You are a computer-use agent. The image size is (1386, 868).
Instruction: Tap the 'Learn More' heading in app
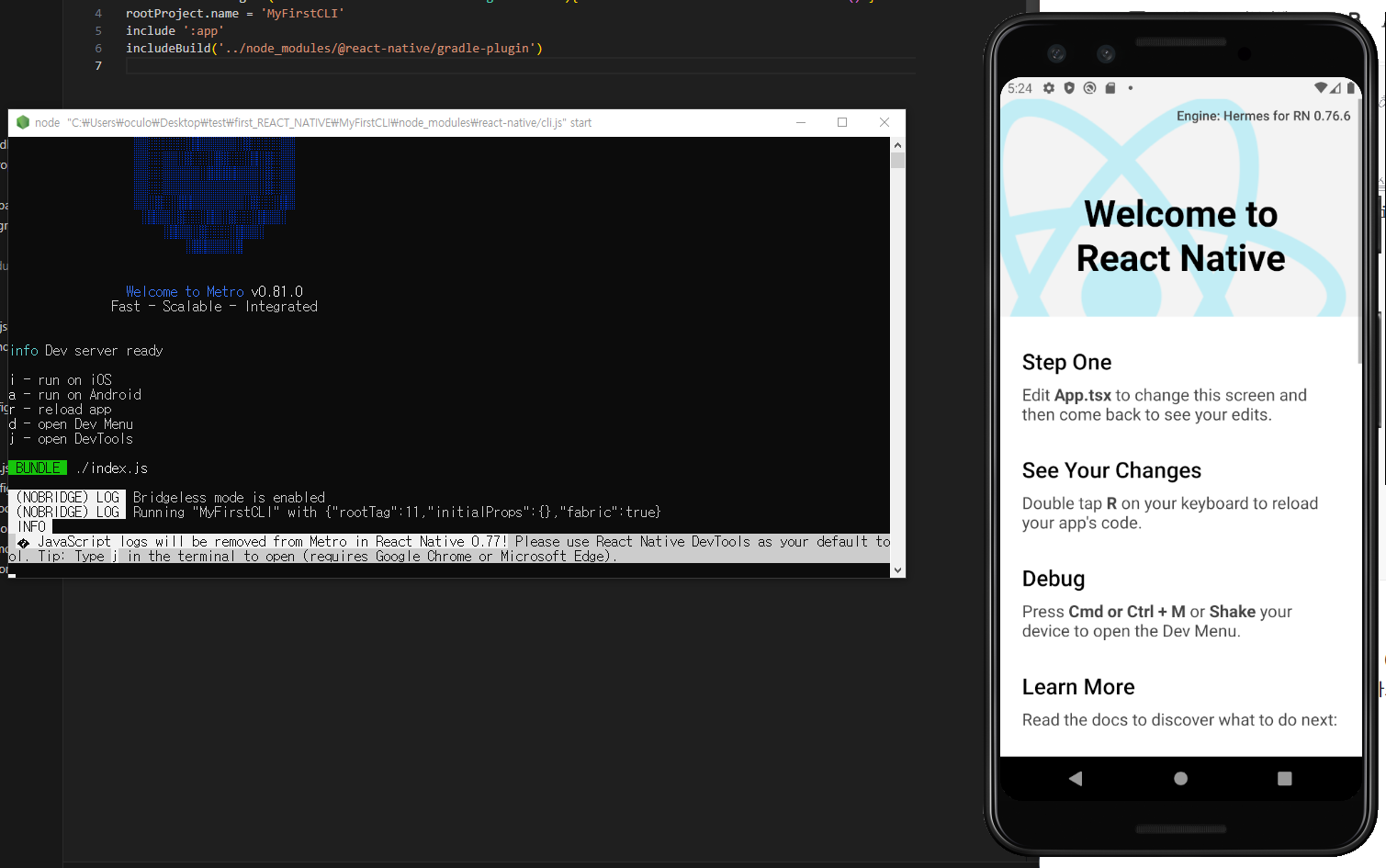click(1078, 687)
